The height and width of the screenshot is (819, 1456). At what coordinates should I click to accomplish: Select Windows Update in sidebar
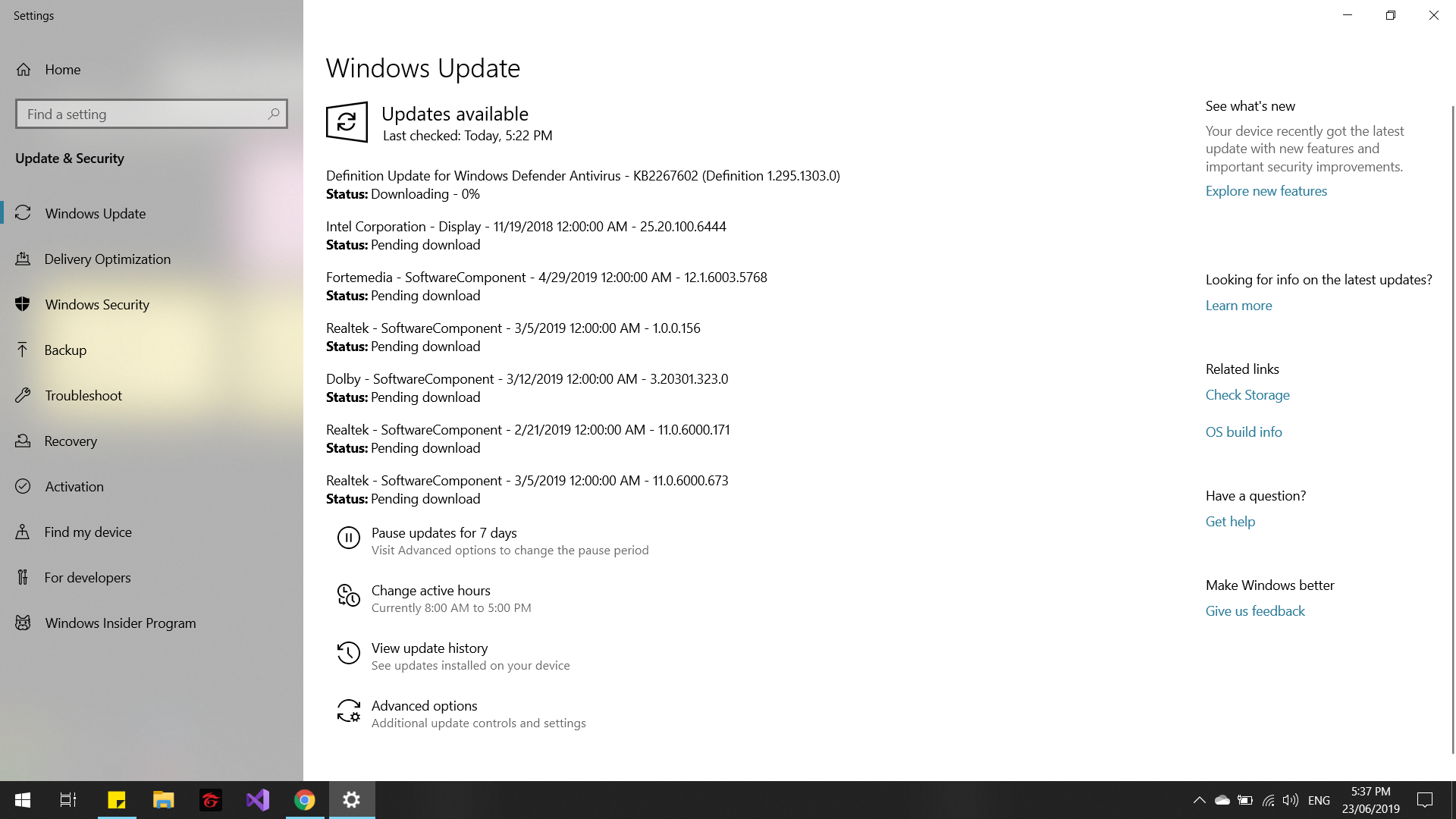coord(152,213)
